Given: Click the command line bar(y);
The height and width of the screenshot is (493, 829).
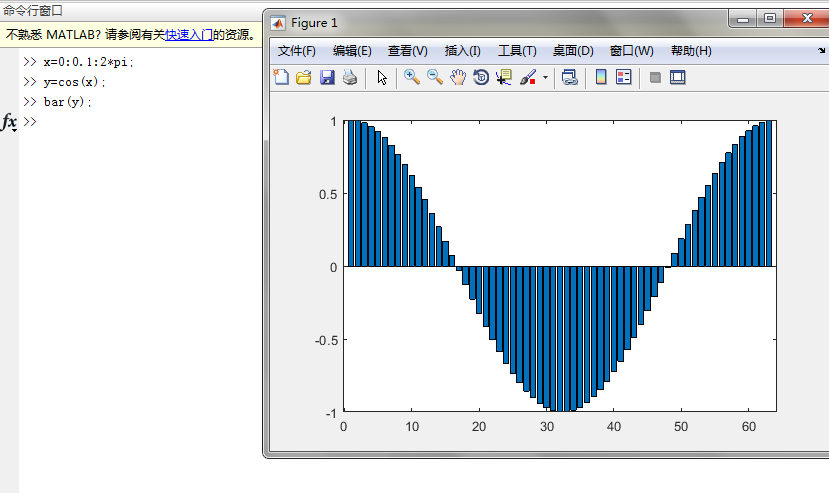Looking at the screenshot, I should click(68, 102).
